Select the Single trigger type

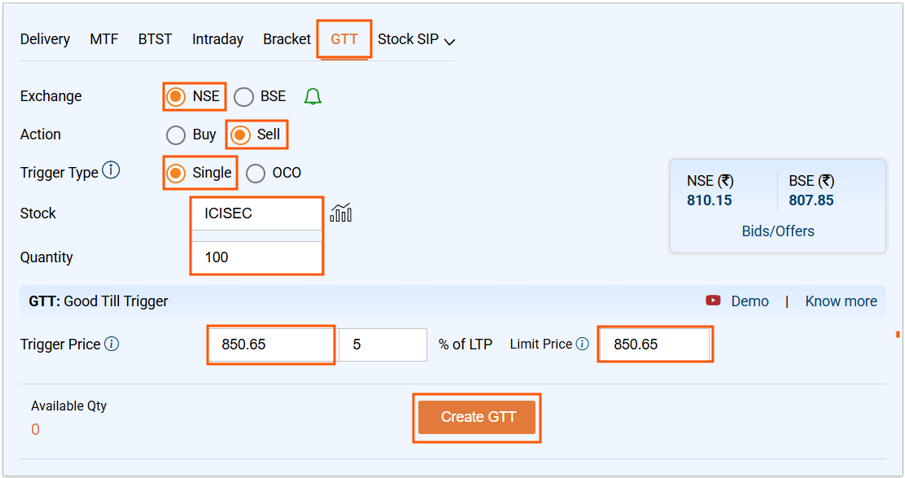click(176, 173)
